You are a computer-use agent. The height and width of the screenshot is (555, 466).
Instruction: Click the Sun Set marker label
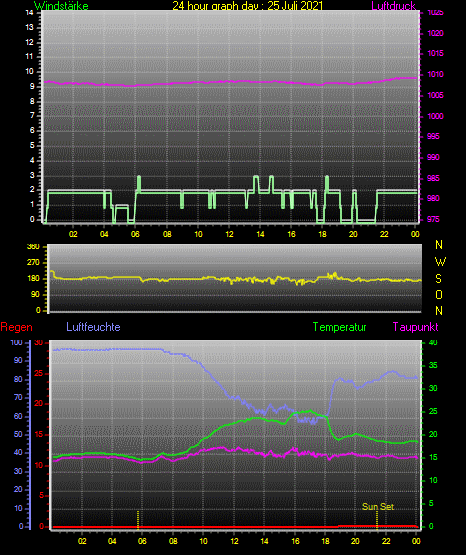point(378,507)
